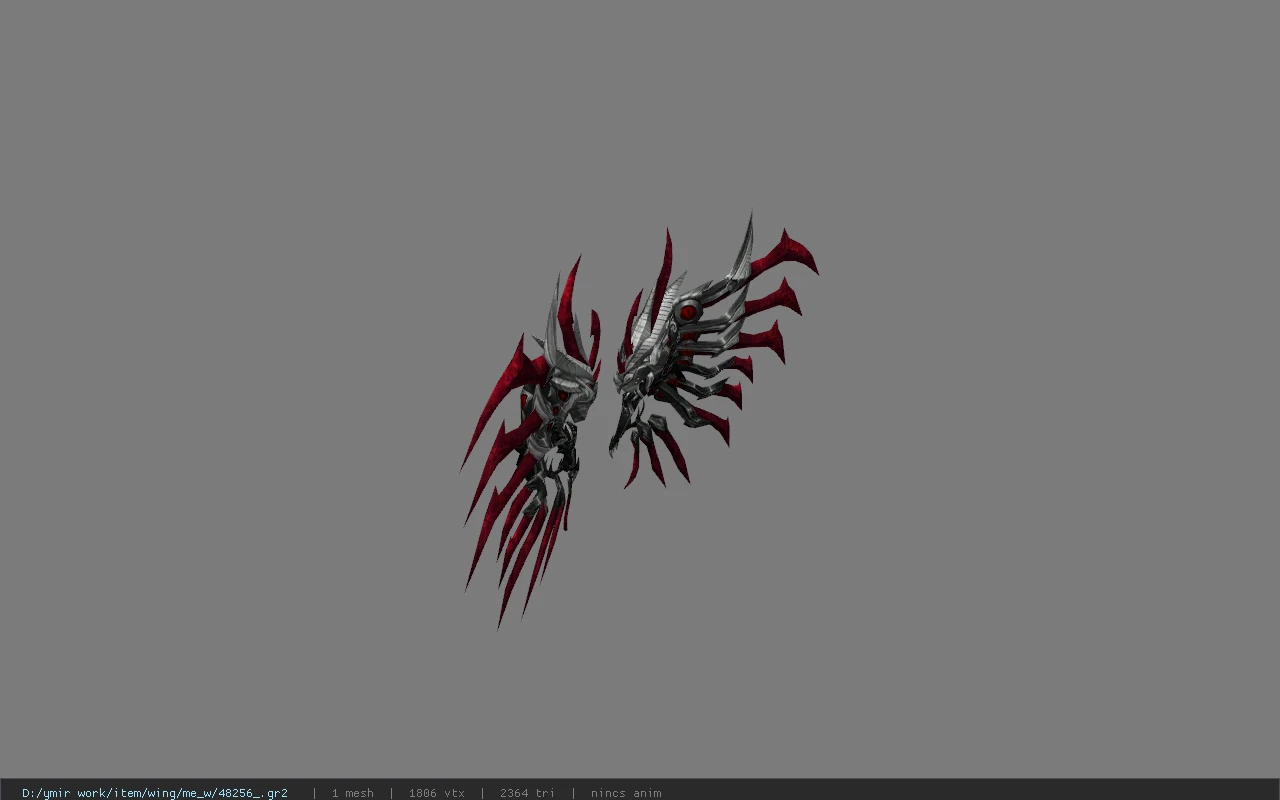The height and width of the screenshot is (800, 1280).
Task: Click the file path 48256_.gr2 in status bar
Action: (x=155, y=793)
